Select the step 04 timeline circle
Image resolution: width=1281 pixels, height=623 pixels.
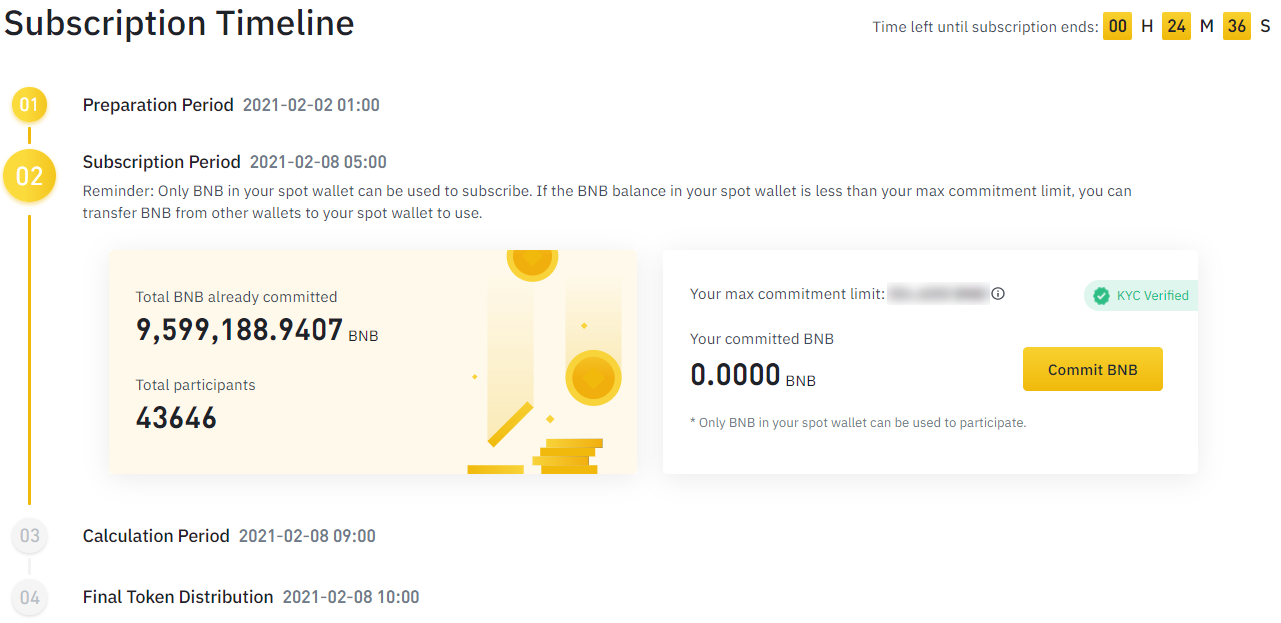(29, 597)
